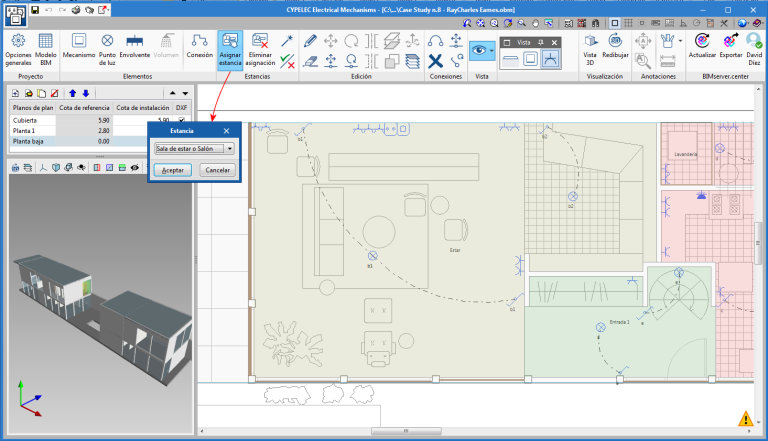Toggle DXF checkbox for Cubierta row
The image size is (768, 441).
click(x=181, y=120)
